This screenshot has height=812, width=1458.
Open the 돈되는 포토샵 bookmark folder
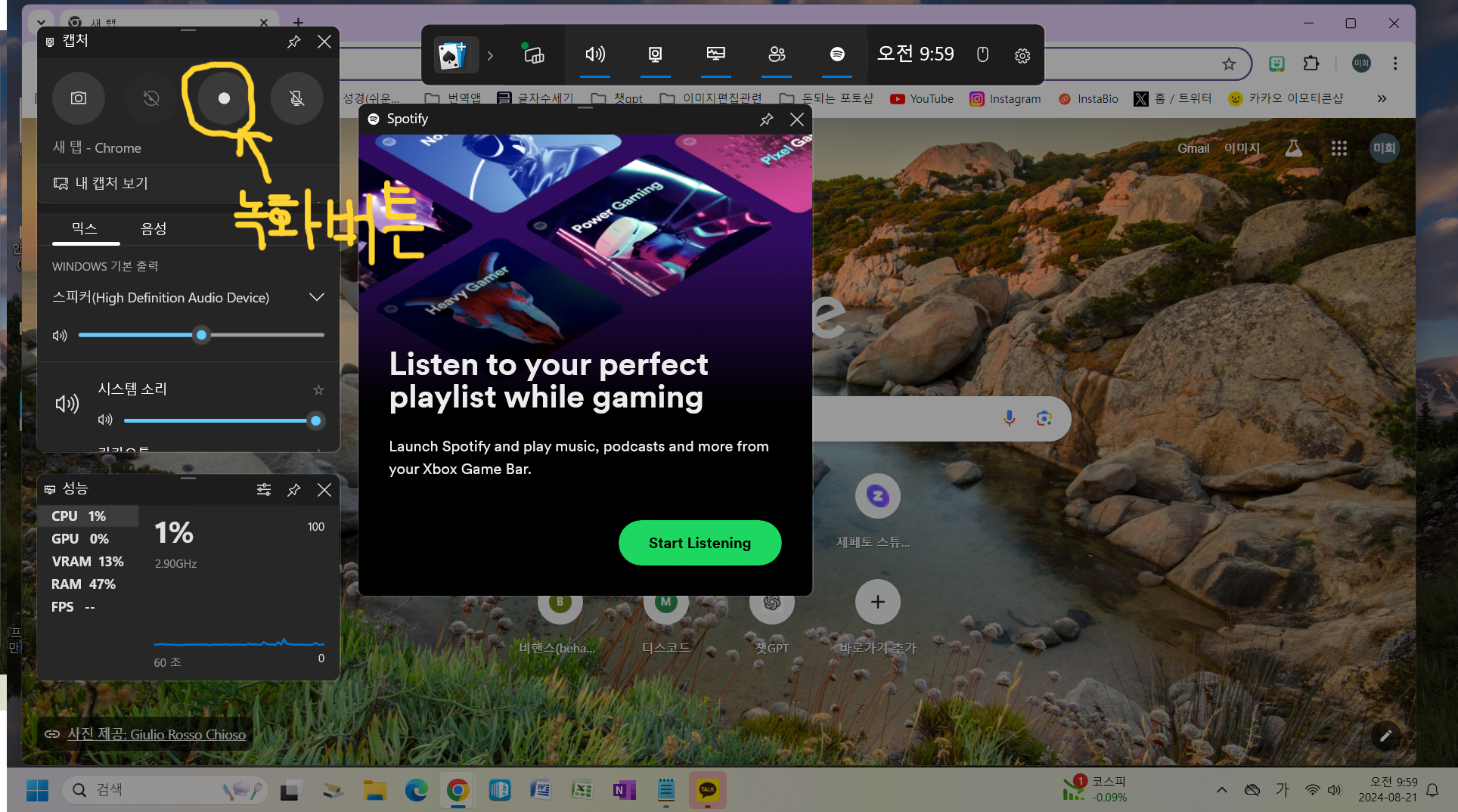point(827,99)
